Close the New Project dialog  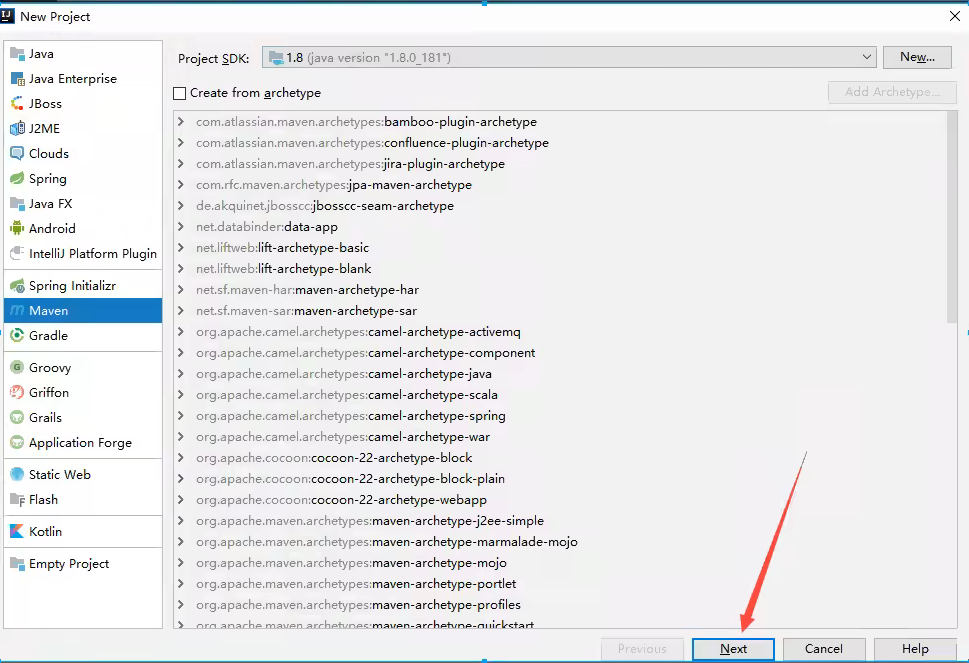[x=955, y=16]
